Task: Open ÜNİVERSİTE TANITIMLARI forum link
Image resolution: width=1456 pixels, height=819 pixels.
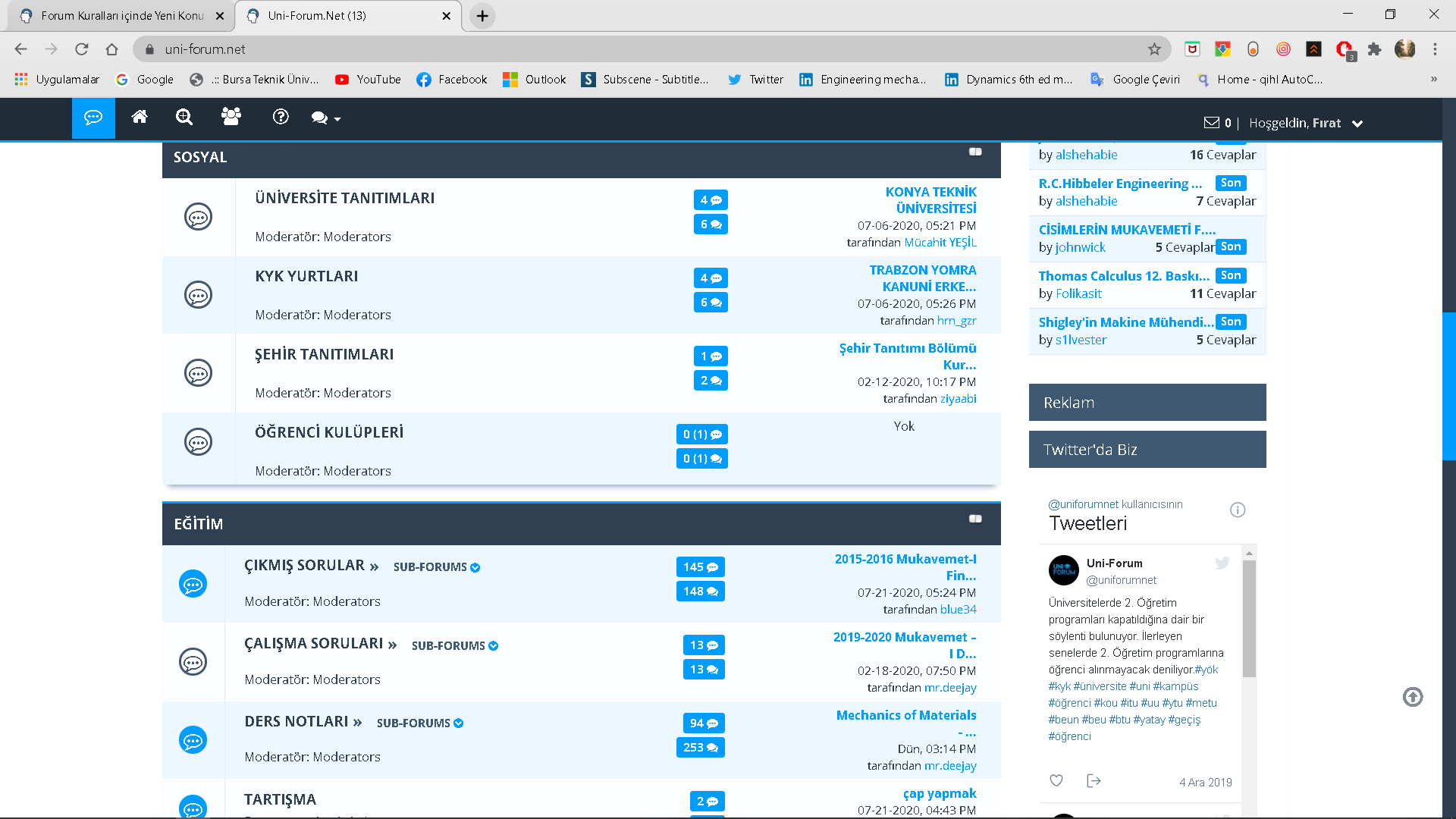Action: click(x=344, y=198)
